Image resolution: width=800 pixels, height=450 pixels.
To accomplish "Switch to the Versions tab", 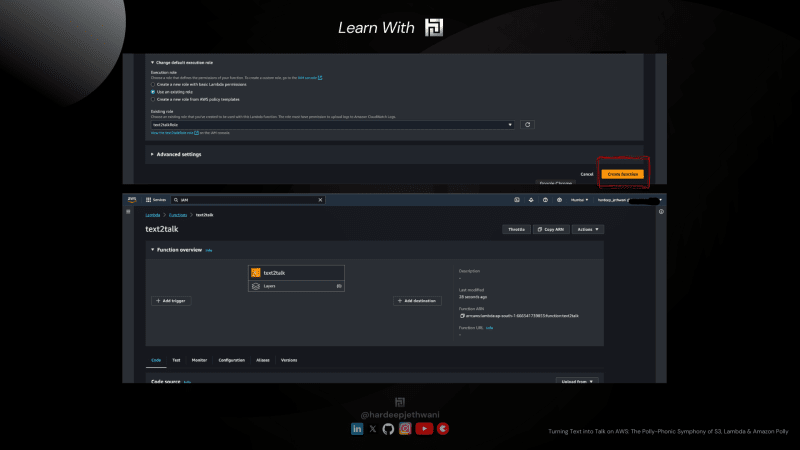I will [x=289, y=360].
